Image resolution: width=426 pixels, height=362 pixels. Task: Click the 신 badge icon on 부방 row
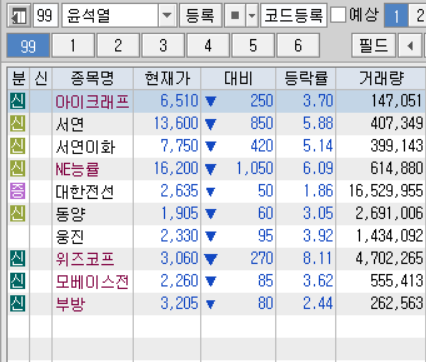(x=17, y=303)
